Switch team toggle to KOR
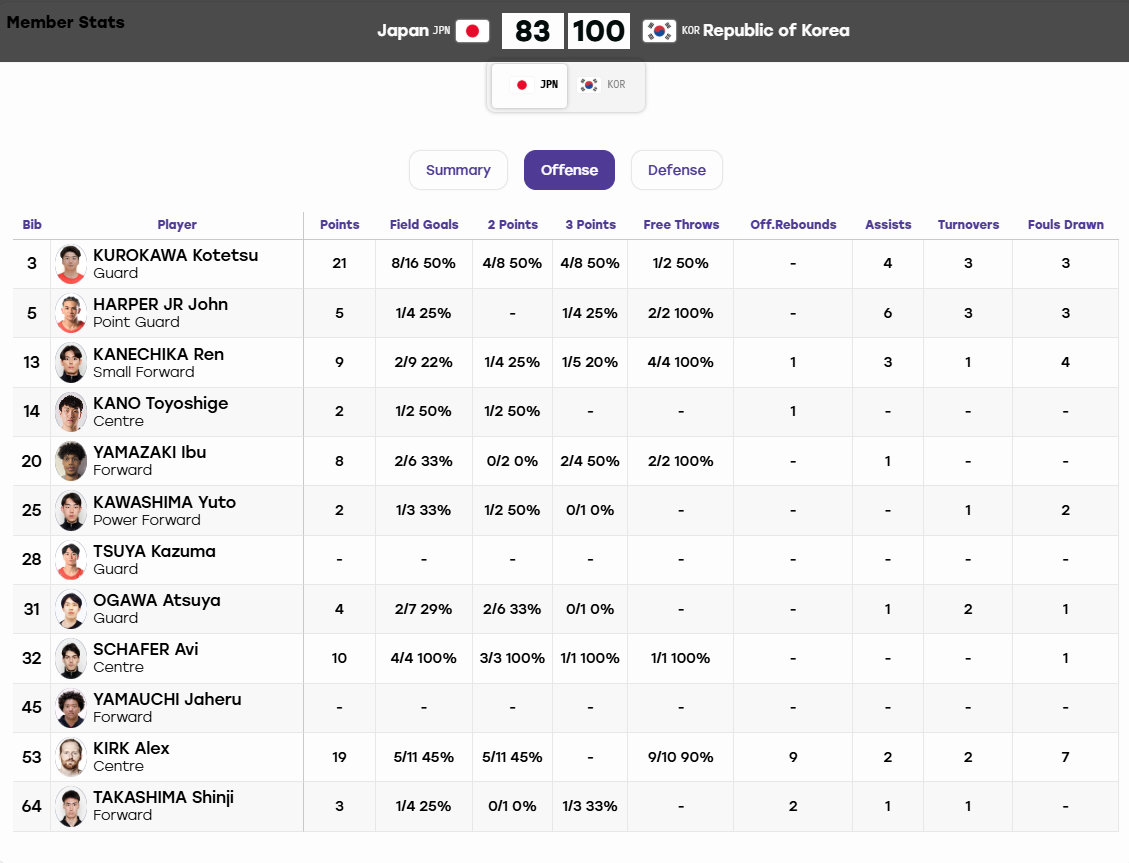Viewport: 1129px width, 863px height. coord(603,85)
